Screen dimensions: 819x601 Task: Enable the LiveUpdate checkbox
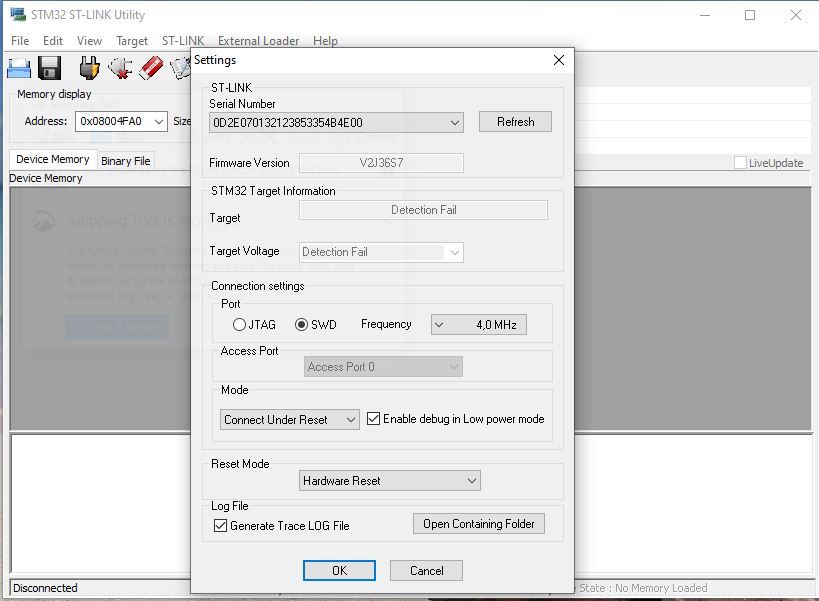(x=740, y=162)
